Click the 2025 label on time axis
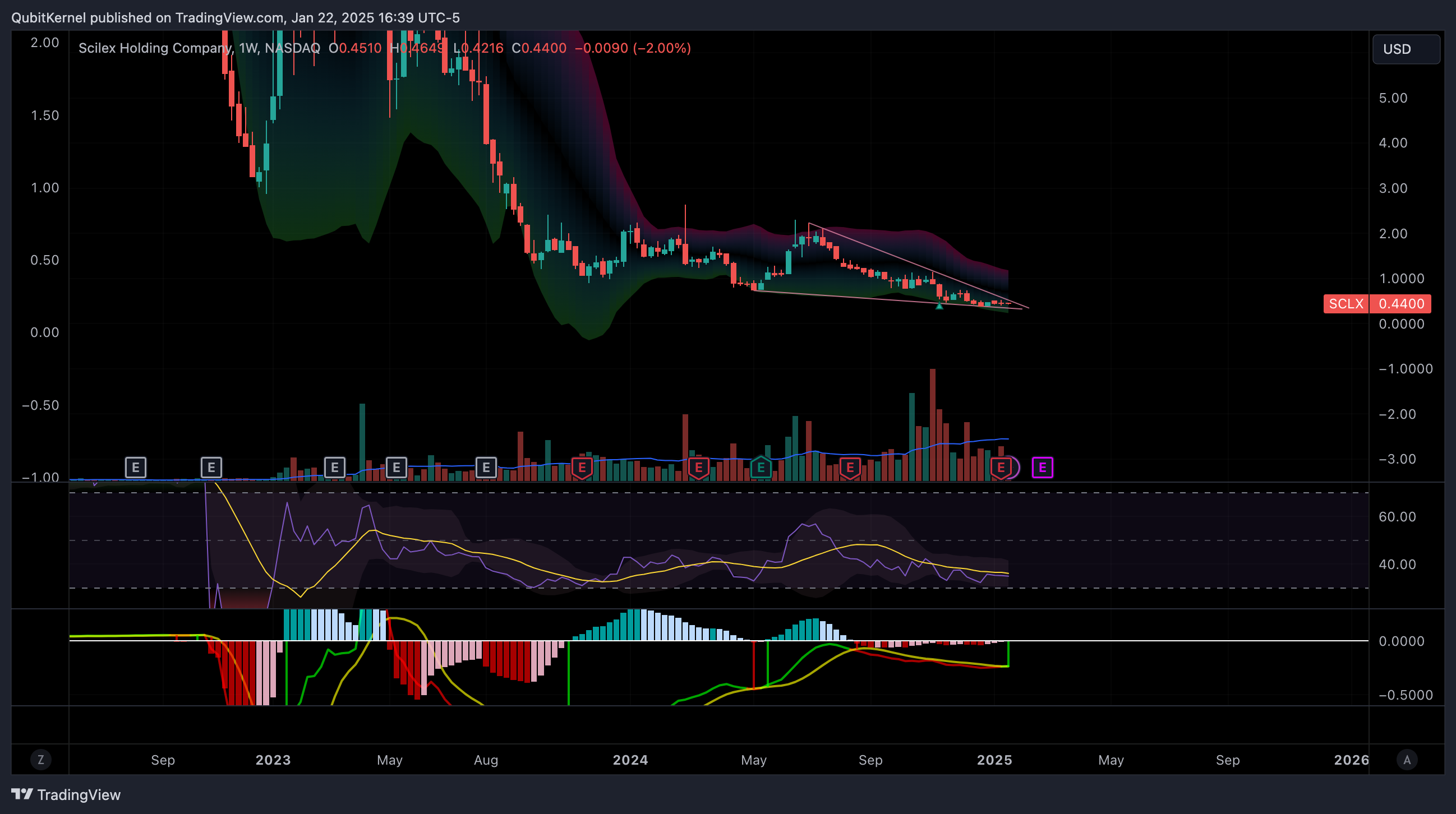Image resolution: width=1456 pixels, height=814 pixels. [x=994, y=760]
